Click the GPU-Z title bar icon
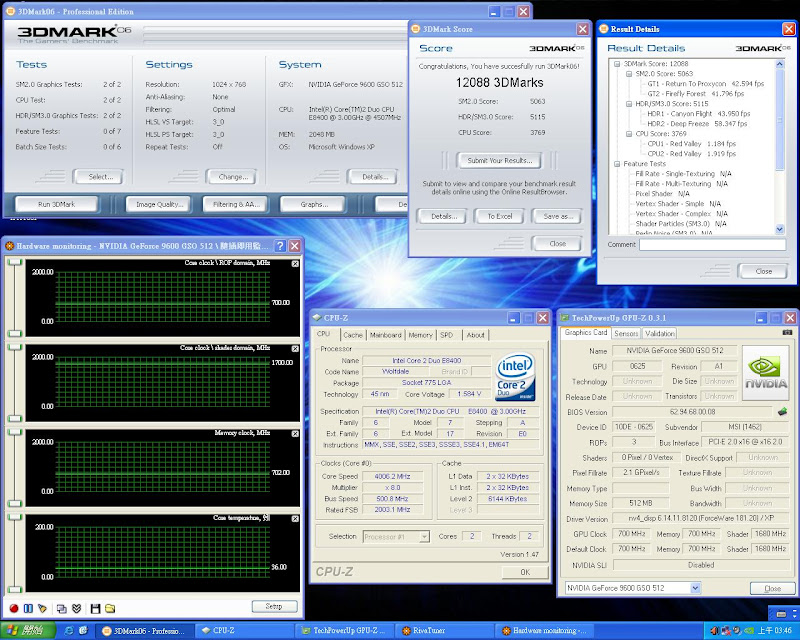The height and width of the screenshot is (640, 800). click(x=564, y=318)
